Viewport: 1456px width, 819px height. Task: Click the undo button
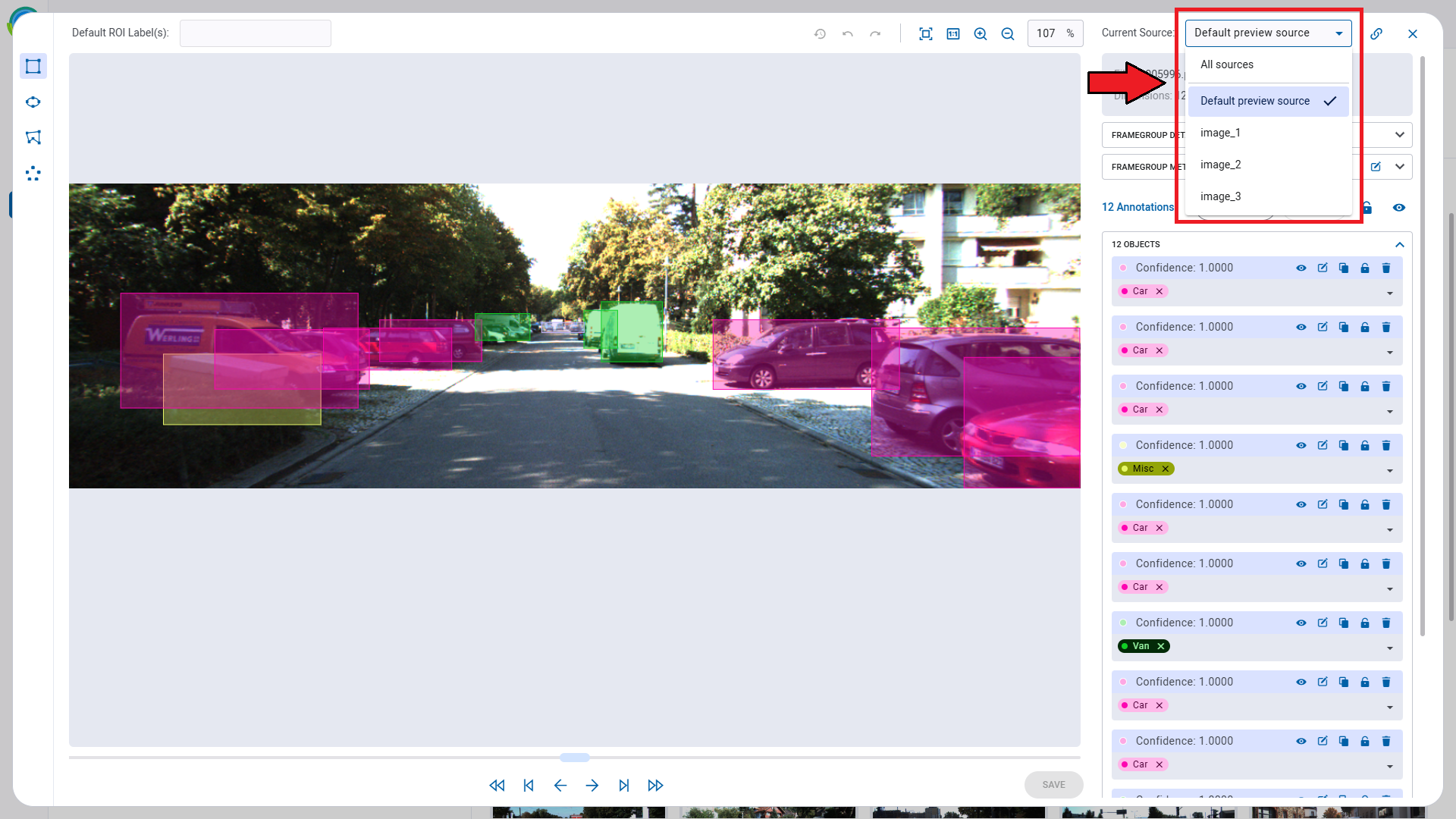(847, 33)
